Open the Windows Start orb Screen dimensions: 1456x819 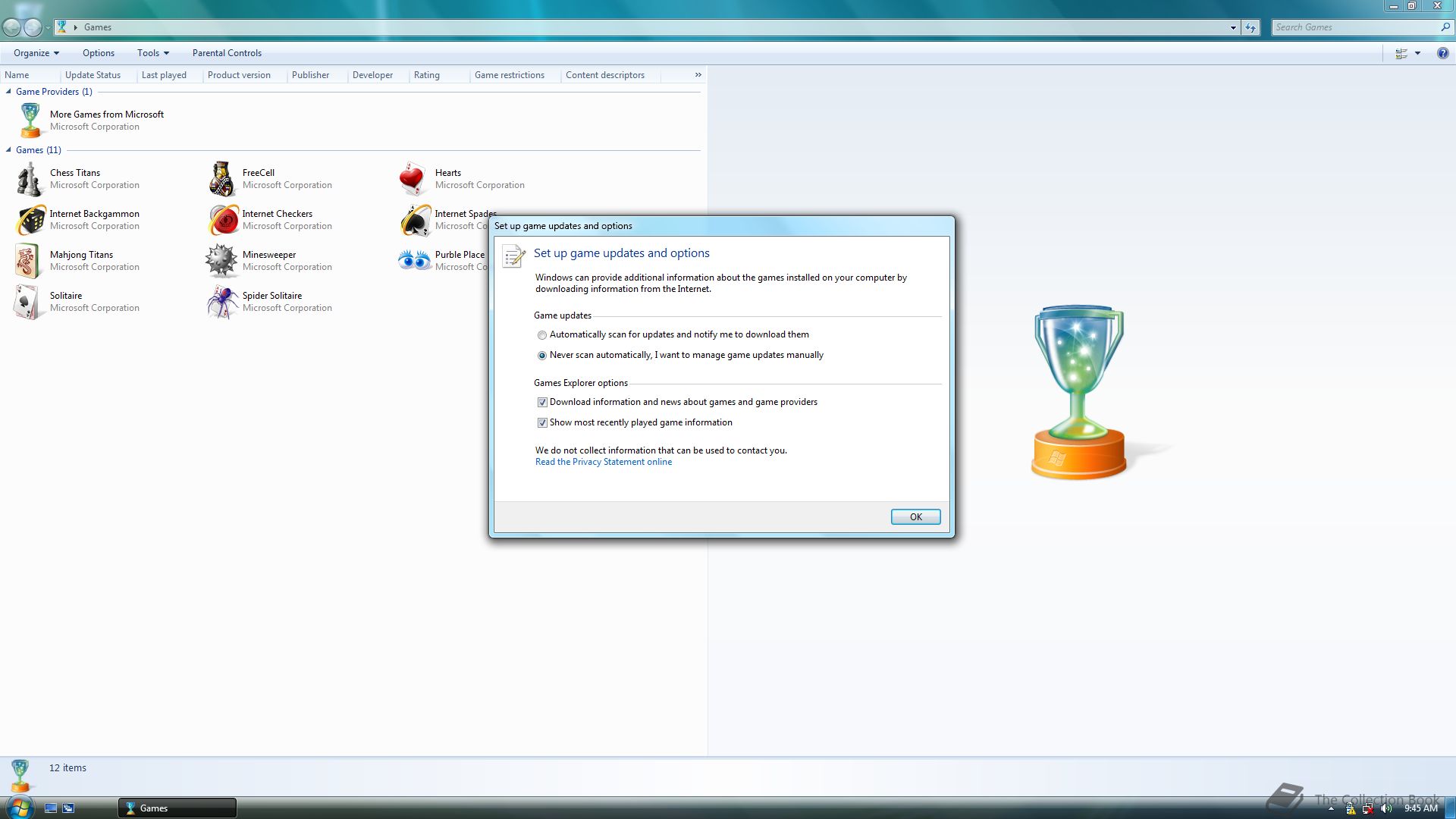pyautogui.click(x=20, y=808)
